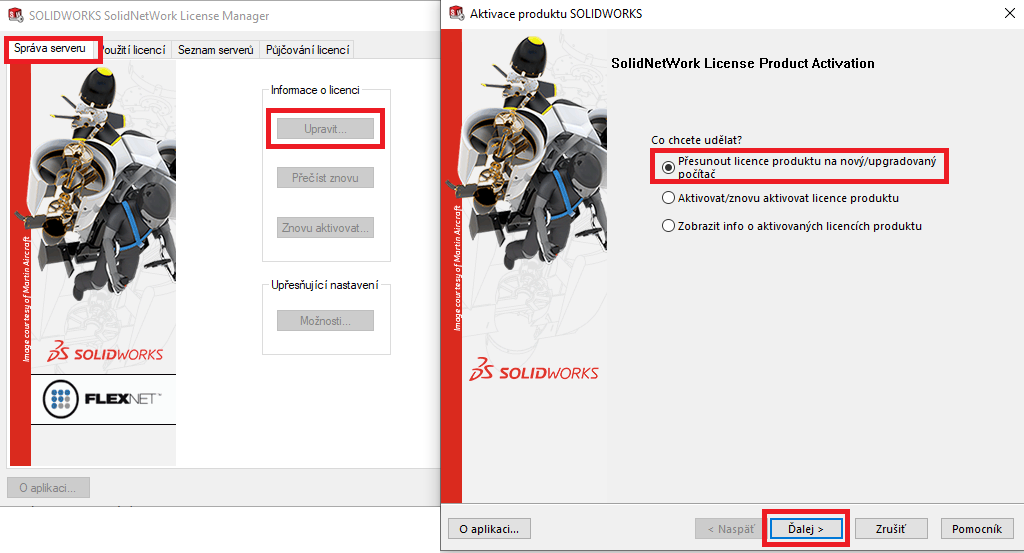
Task: Click SOLIDWORKS icon in activation dialog title bar
Action: 457,13
